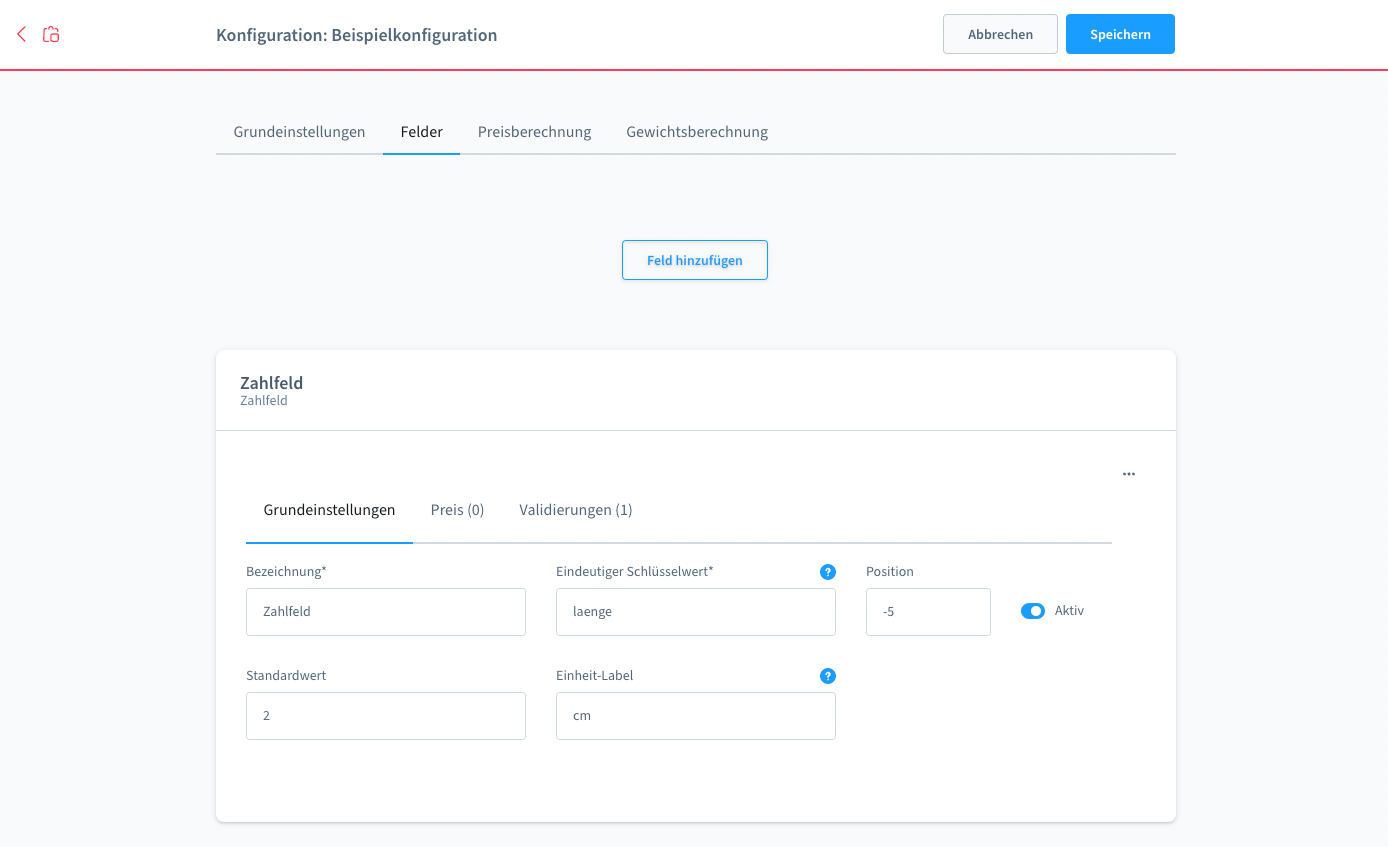This screenshot has width=1388, height=847.
Task: Click the red products module icon
Action: pyautogui.click(x=51, y=35)
